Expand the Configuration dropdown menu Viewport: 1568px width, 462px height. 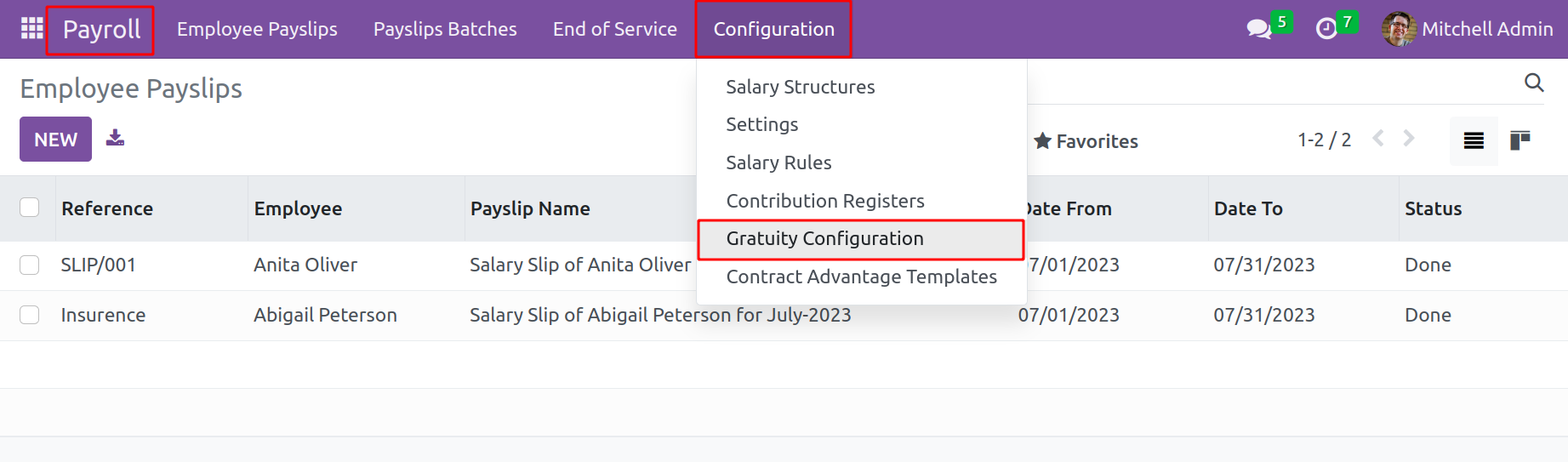pos(773,29)
